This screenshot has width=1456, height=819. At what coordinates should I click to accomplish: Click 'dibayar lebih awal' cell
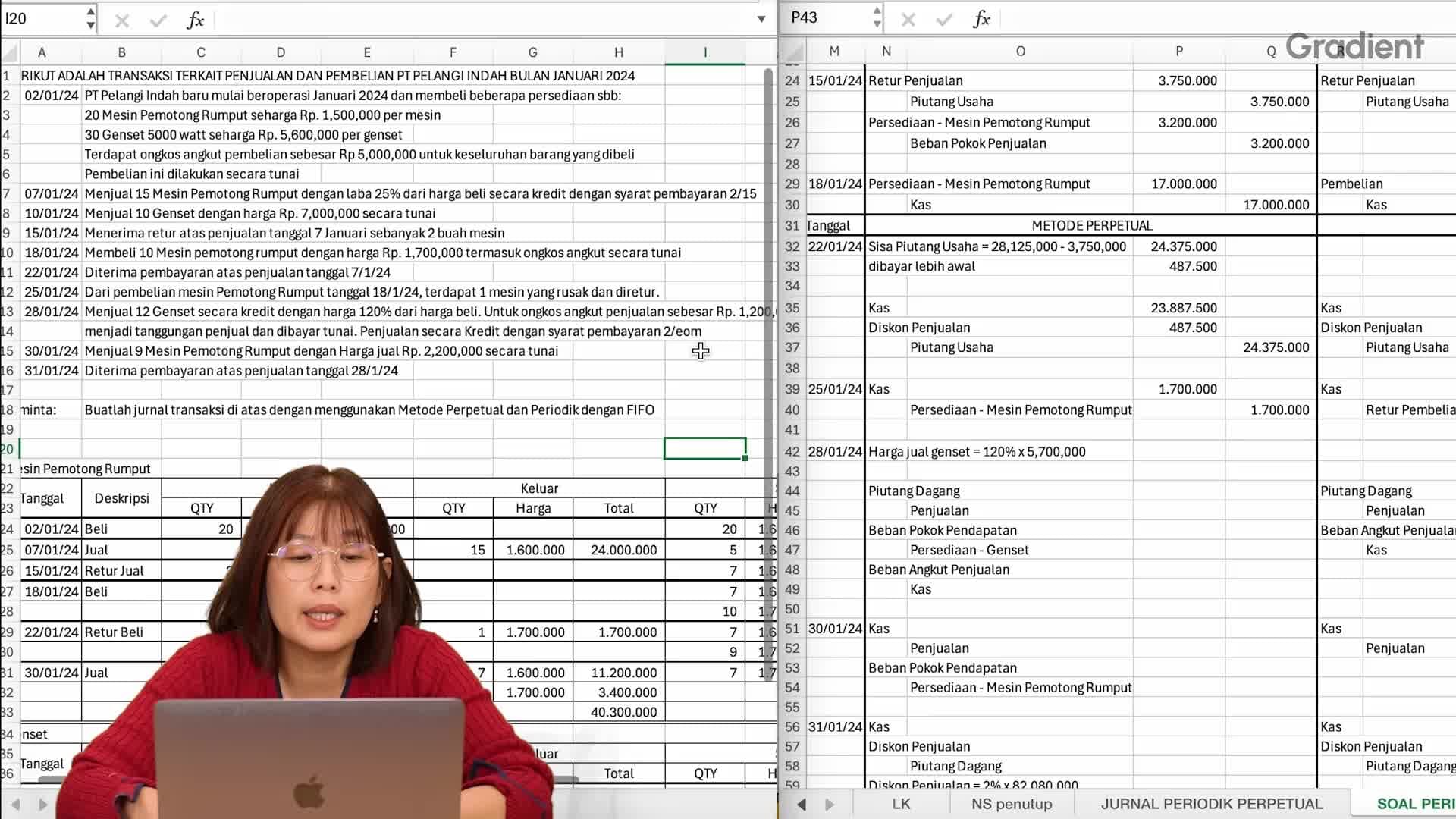(921, 266)
